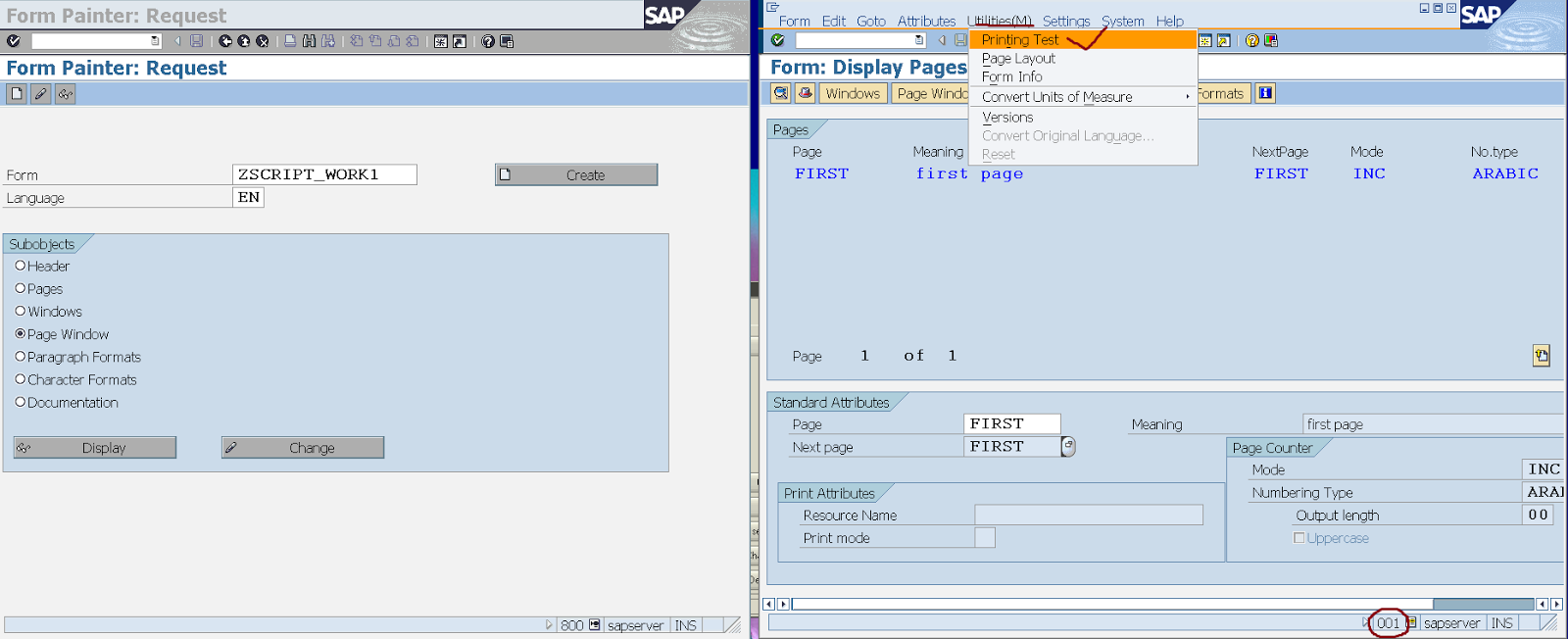Select the Page Window radio button

(x=20, y=333)
